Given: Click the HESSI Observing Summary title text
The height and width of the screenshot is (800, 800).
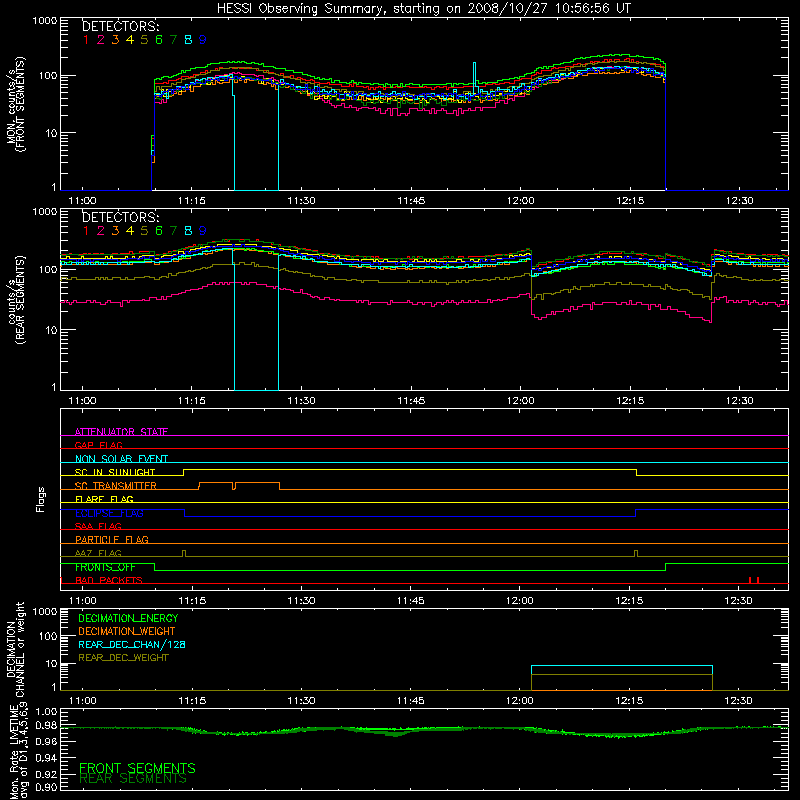Looking at the screenshot, I should tap(424, 9).
